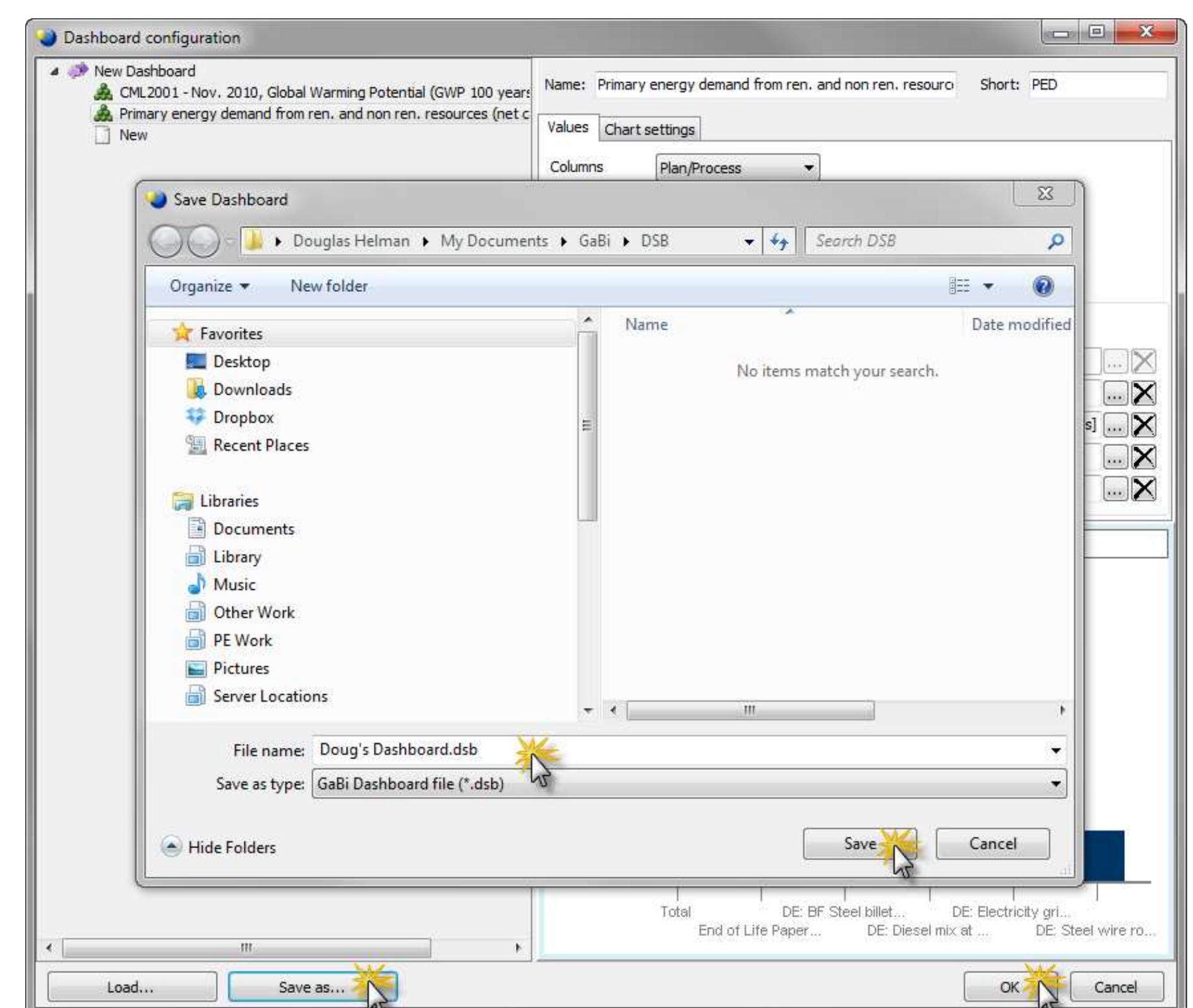Open Recent Places from Favorites
The width and height of the screenshot is (1193, 1008).
click(261, 445)
